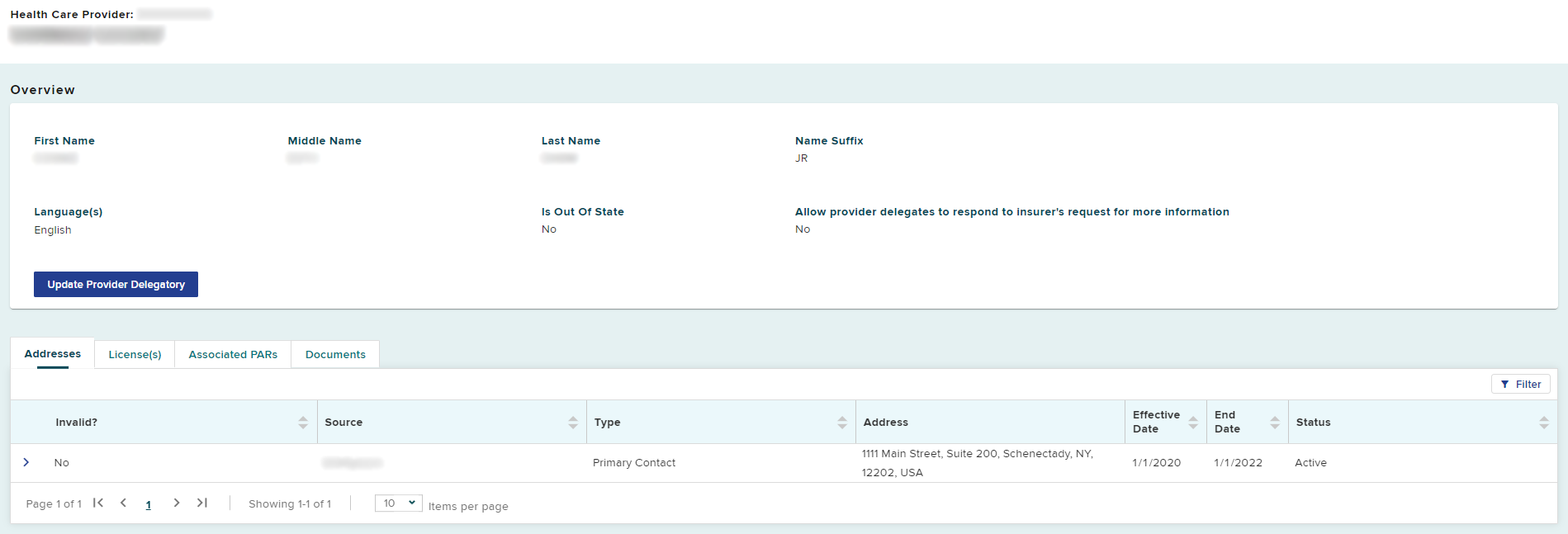Jump to the last page
This screenshot has width=1568, height=534.
click(201, 503)
